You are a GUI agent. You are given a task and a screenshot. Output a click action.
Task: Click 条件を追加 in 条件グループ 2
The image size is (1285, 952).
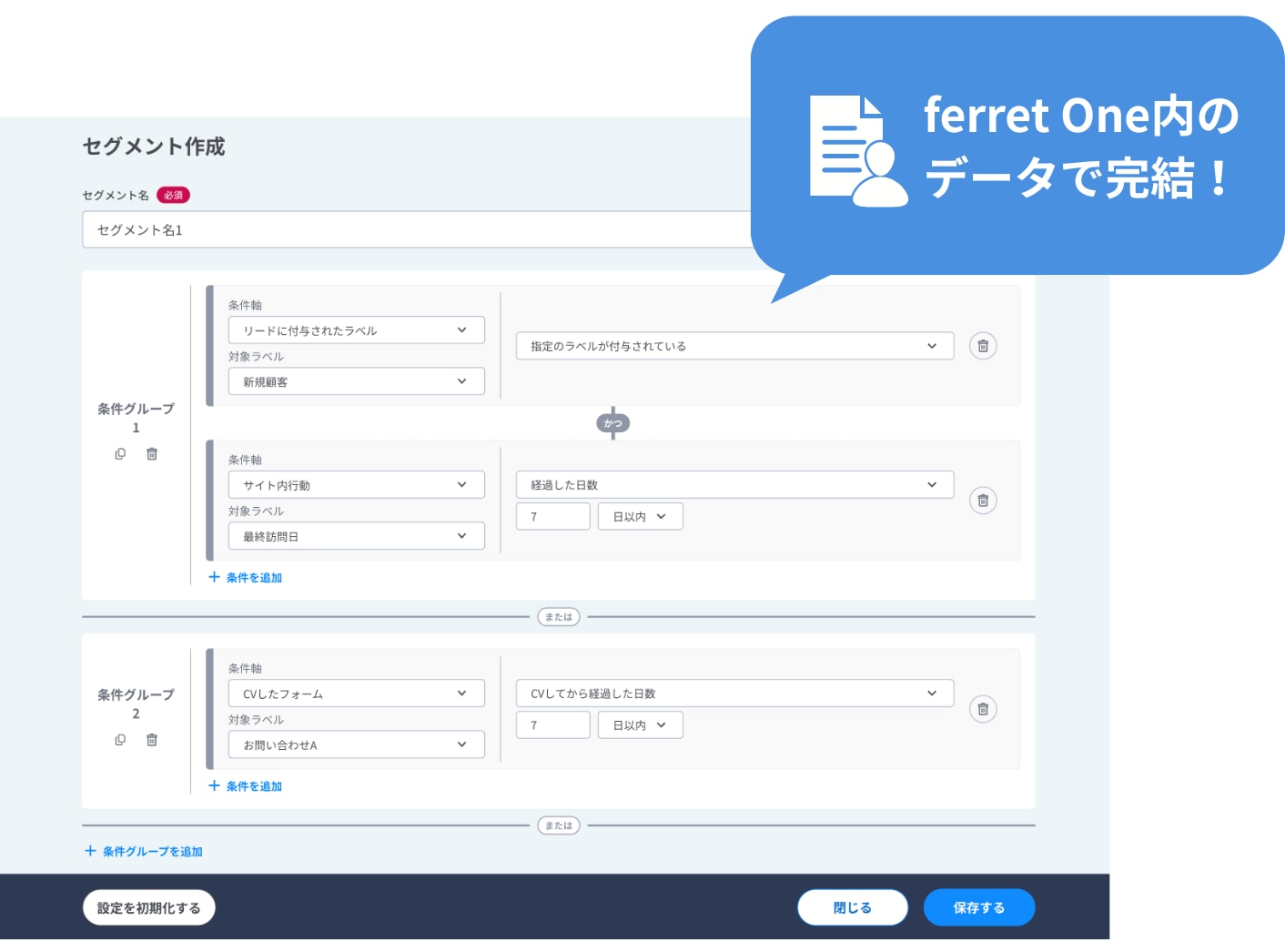(x=246, y=786)
